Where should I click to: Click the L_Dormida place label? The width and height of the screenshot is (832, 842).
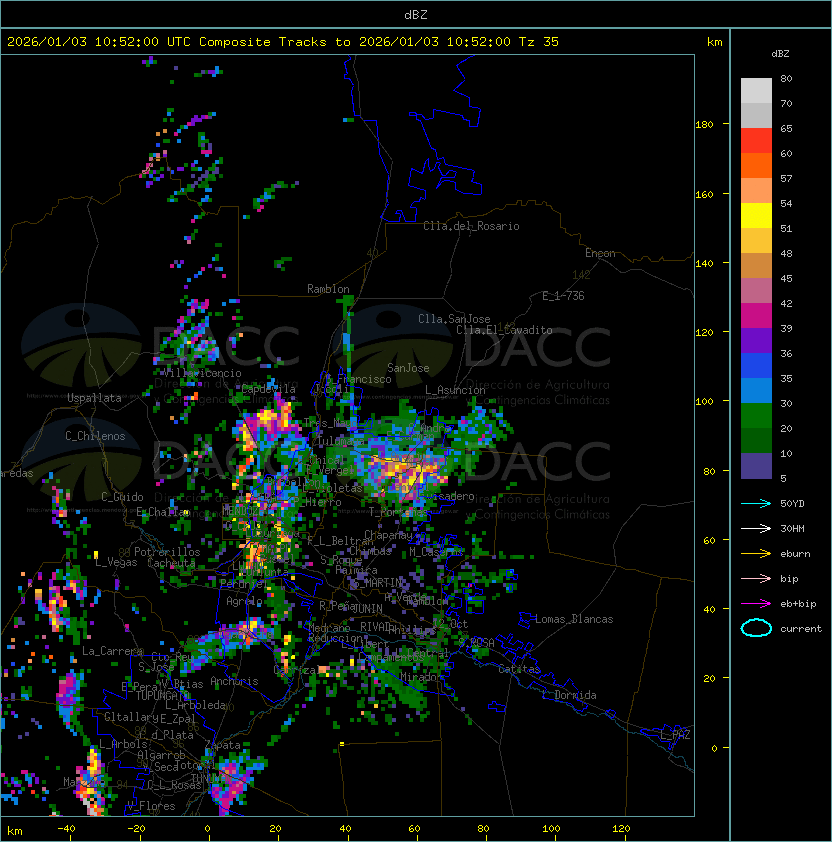point(569,695)
